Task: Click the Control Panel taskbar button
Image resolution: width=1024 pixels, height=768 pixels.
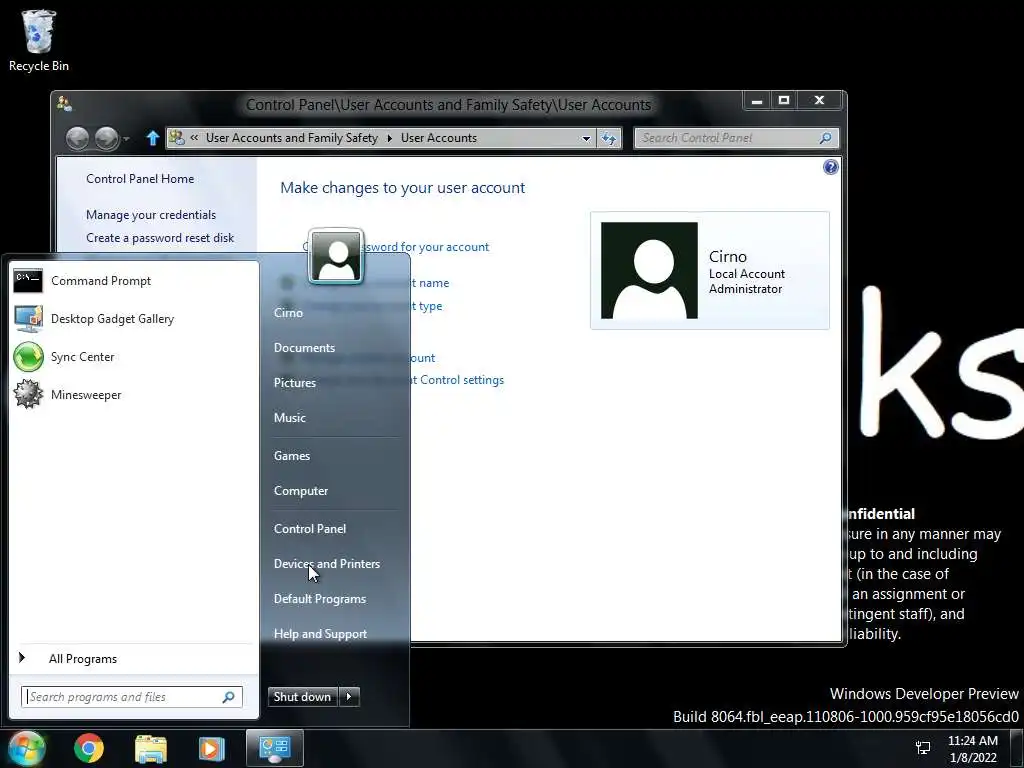Action: click(275, 748)
